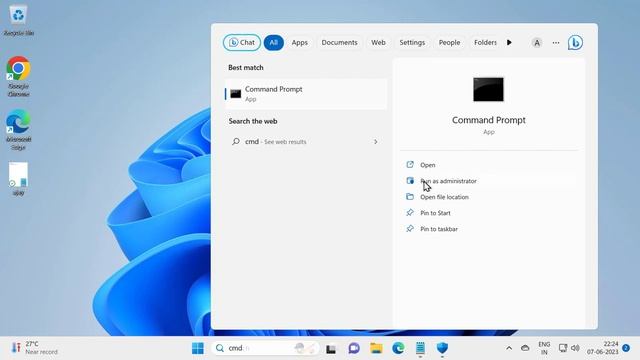Select the Command Prompt best match result
Image resolution: width=640 pixels, height=360 pixels.
point(306,94)
